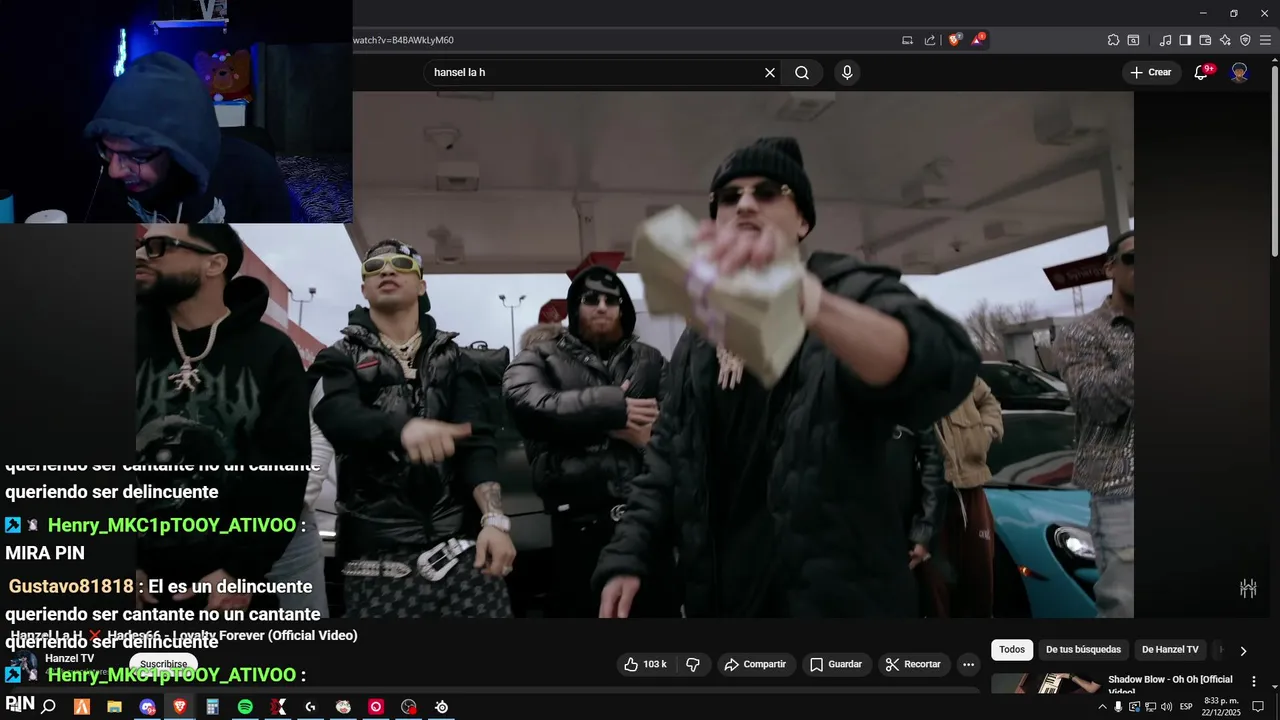
Task: Clear the YouTube search box text
Action: pyautogui.click(x=770, y=72)
